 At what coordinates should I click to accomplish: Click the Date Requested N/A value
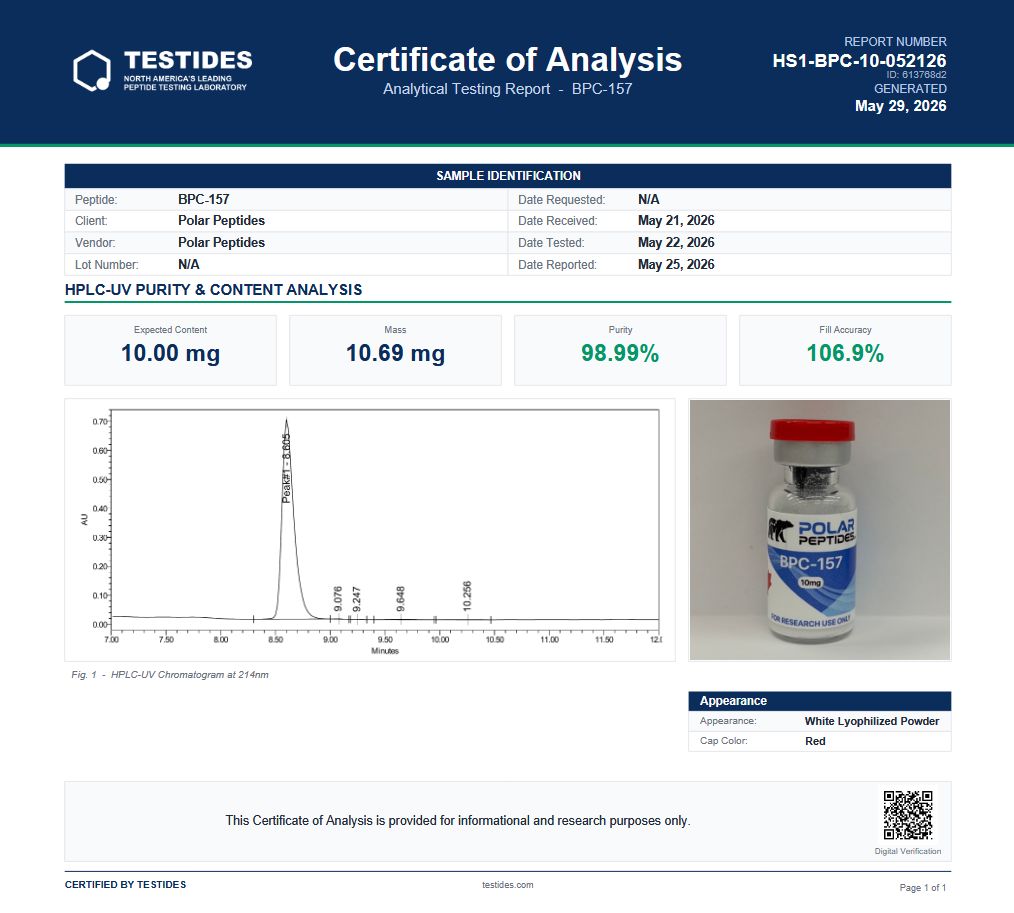(649, 199)
